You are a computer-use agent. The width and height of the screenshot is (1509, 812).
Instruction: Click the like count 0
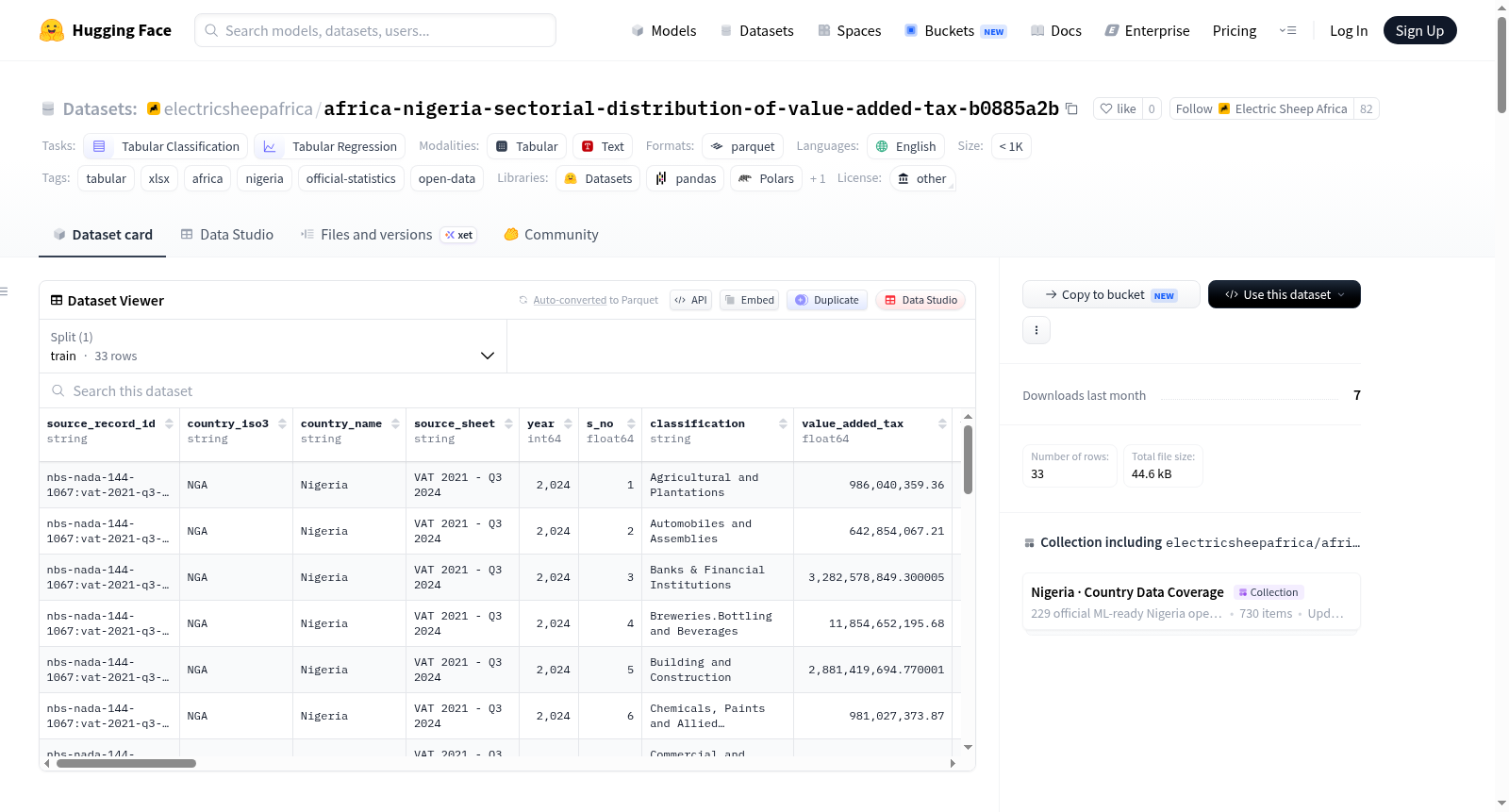[x=1152, y=108]
